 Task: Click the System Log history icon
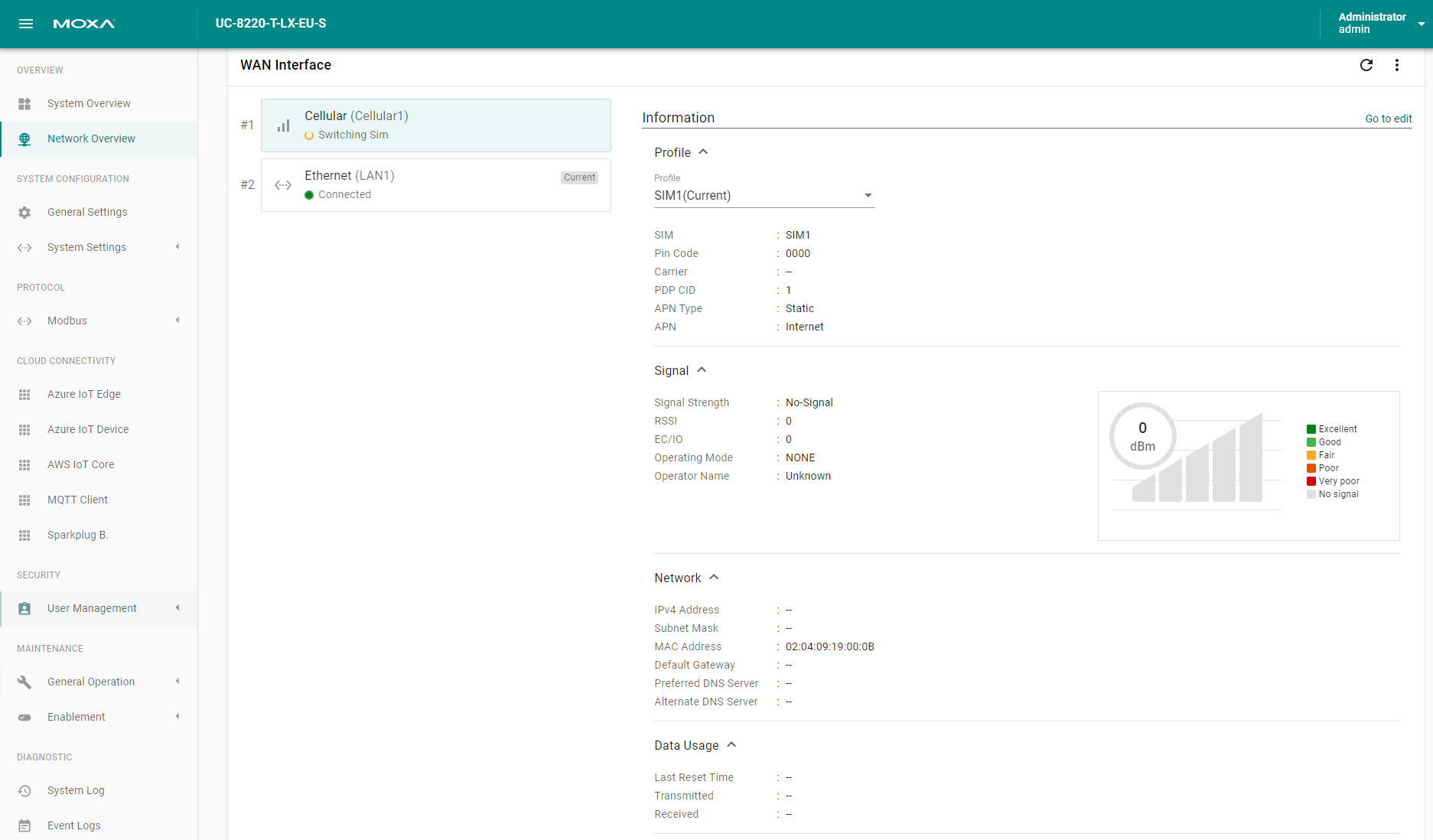(24, 790)
